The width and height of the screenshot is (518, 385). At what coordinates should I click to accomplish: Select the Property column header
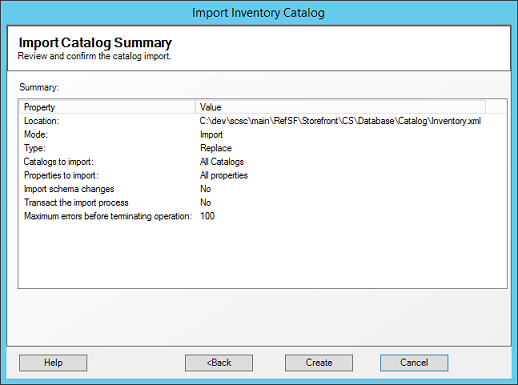[x=107, y=107]
